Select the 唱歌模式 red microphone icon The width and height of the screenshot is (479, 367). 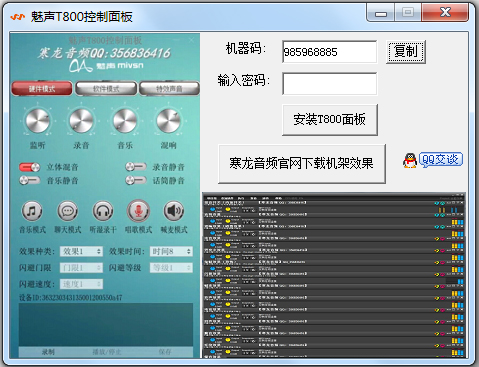(138, 211)
